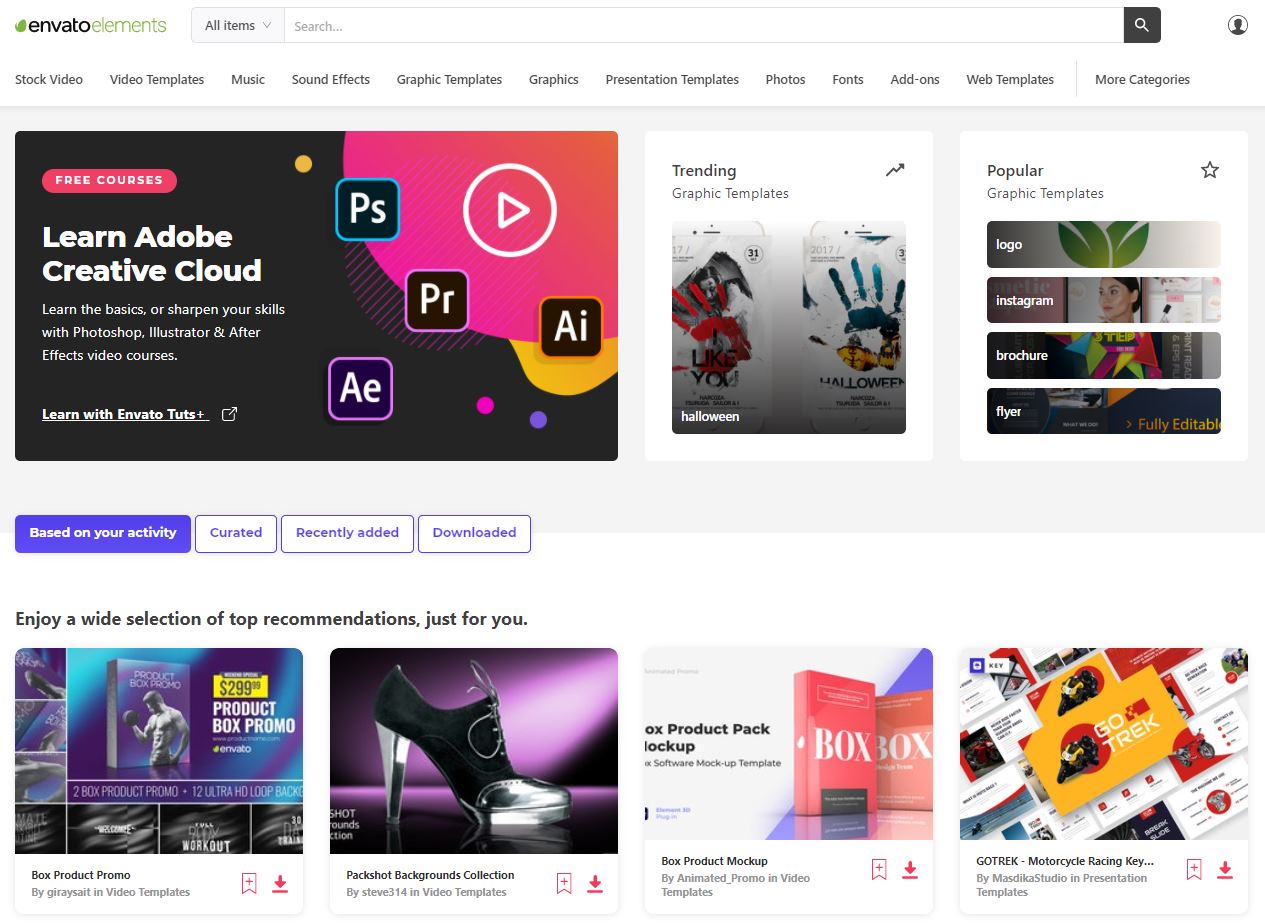Image resolution: width=1265 pixels, height=924 pixels.
Task: Open the All items dropdown
Action: pos(238,25)
